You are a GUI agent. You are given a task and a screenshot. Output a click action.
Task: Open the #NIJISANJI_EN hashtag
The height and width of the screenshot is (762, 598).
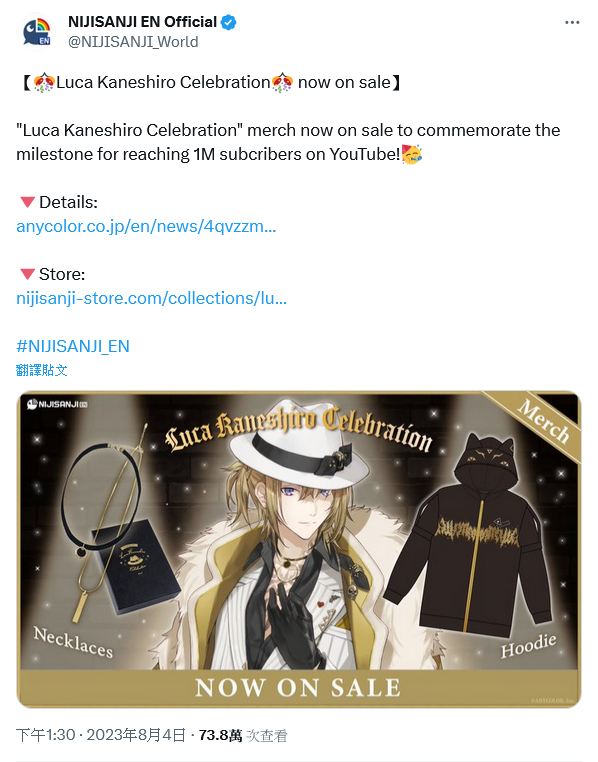click(73, 346)
